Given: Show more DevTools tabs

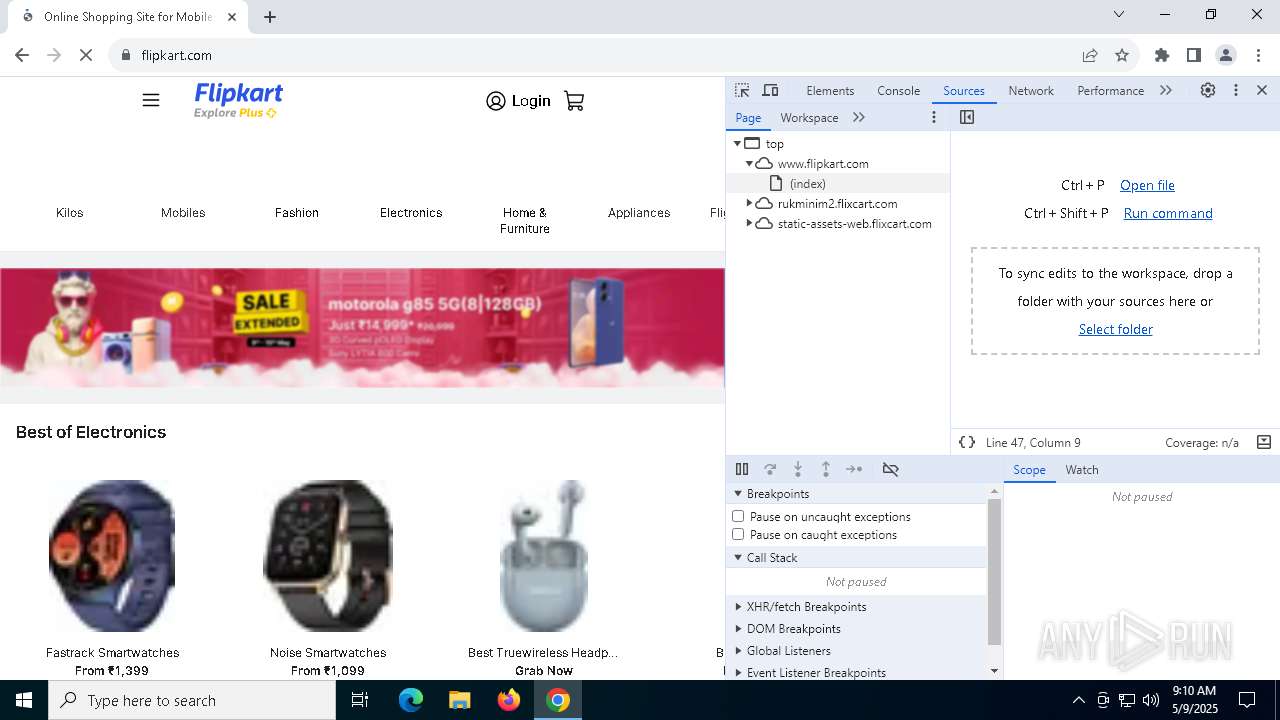Looking at the screenshot, I should (1166, 90).
